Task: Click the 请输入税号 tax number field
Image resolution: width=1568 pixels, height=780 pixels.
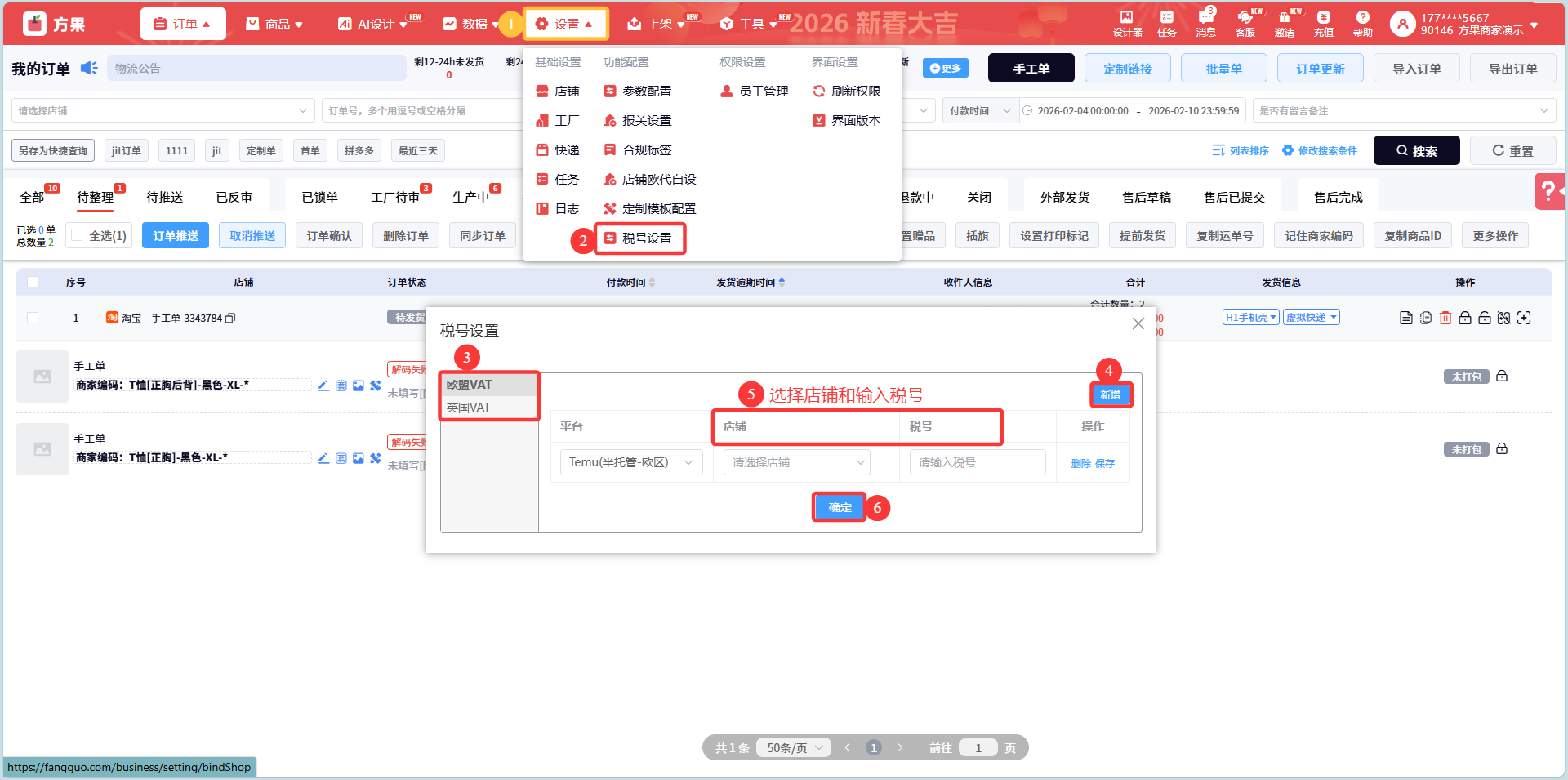Action: tap(978, 462)
